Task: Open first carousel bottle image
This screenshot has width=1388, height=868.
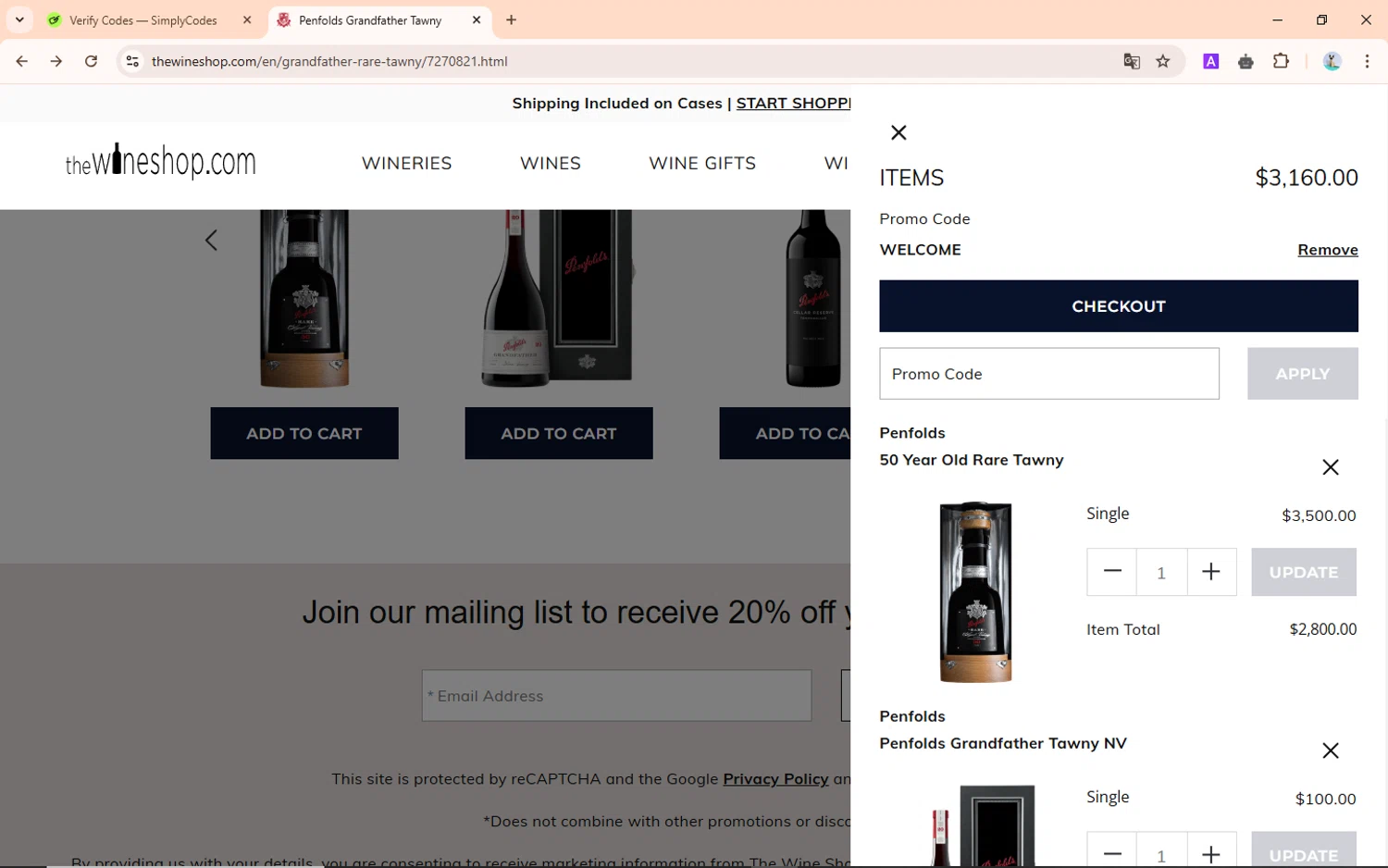Action: [x=304, y=298]
